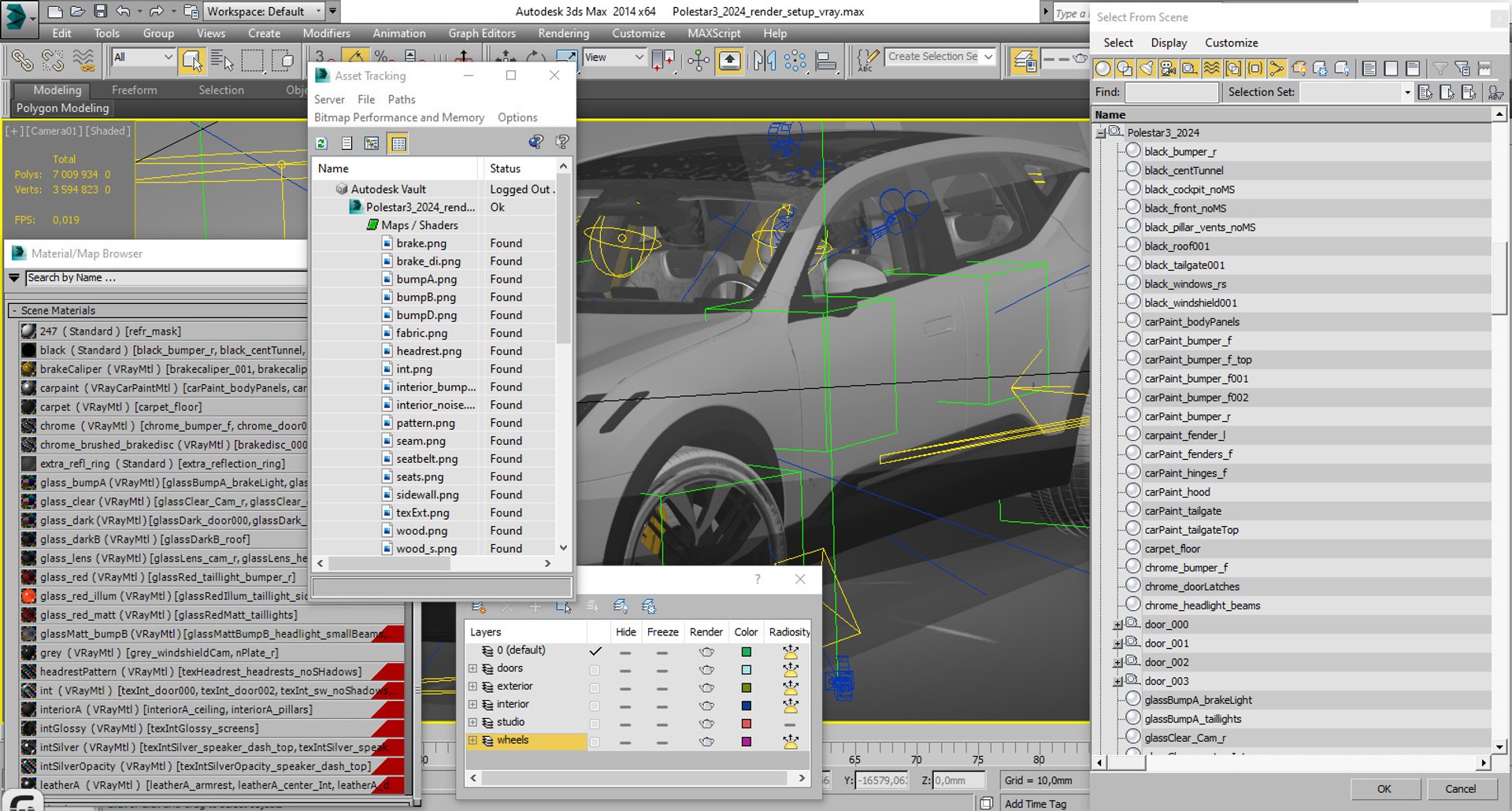Click the Rectangular Selection Region tool
The image size is (1512, 811).
tap(253, 60)
